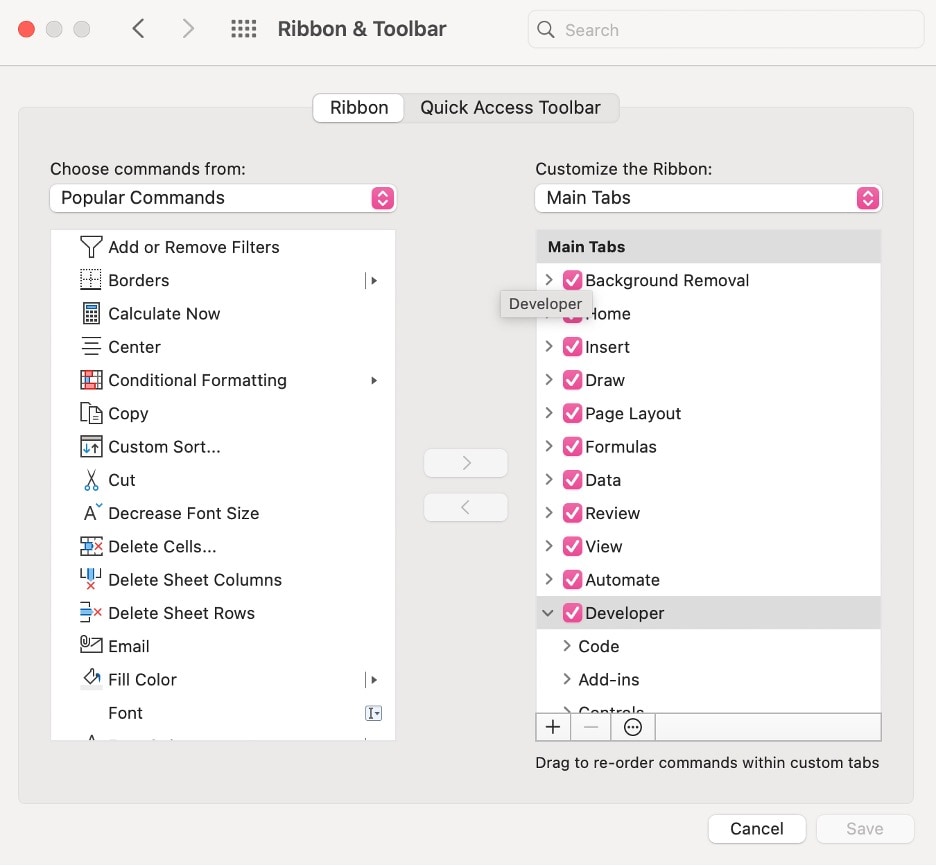Click the Conditional Formatting icon

[x=91, y=380]
